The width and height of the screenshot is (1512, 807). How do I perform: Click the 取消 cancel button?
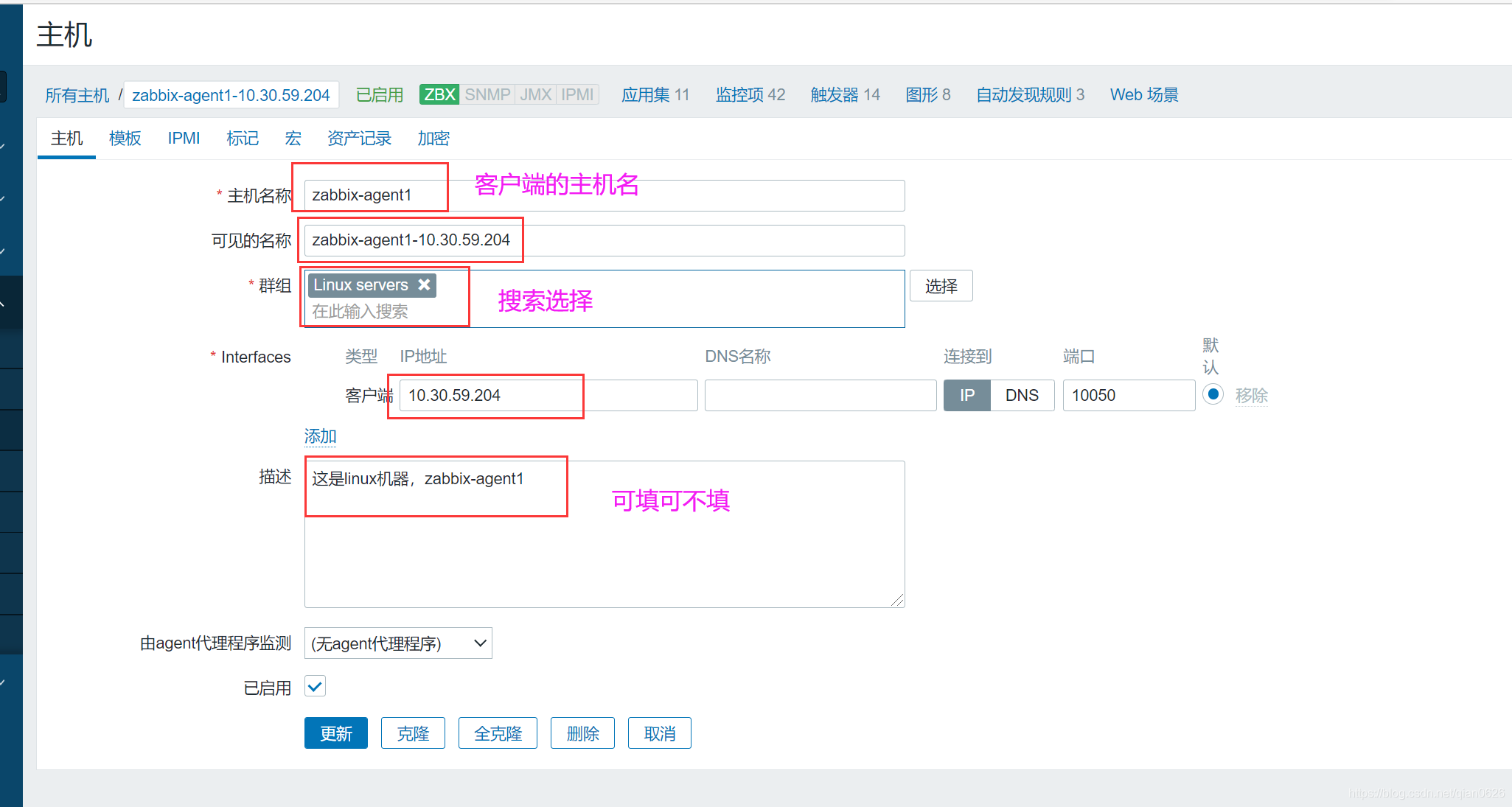[660, 733]
